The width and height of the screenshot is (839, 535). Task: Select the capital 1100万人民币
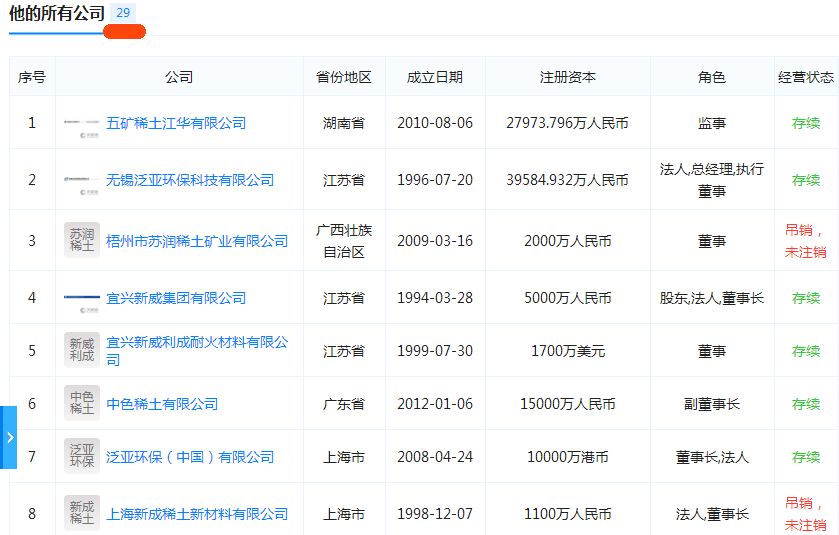click(x=568, y=514)
